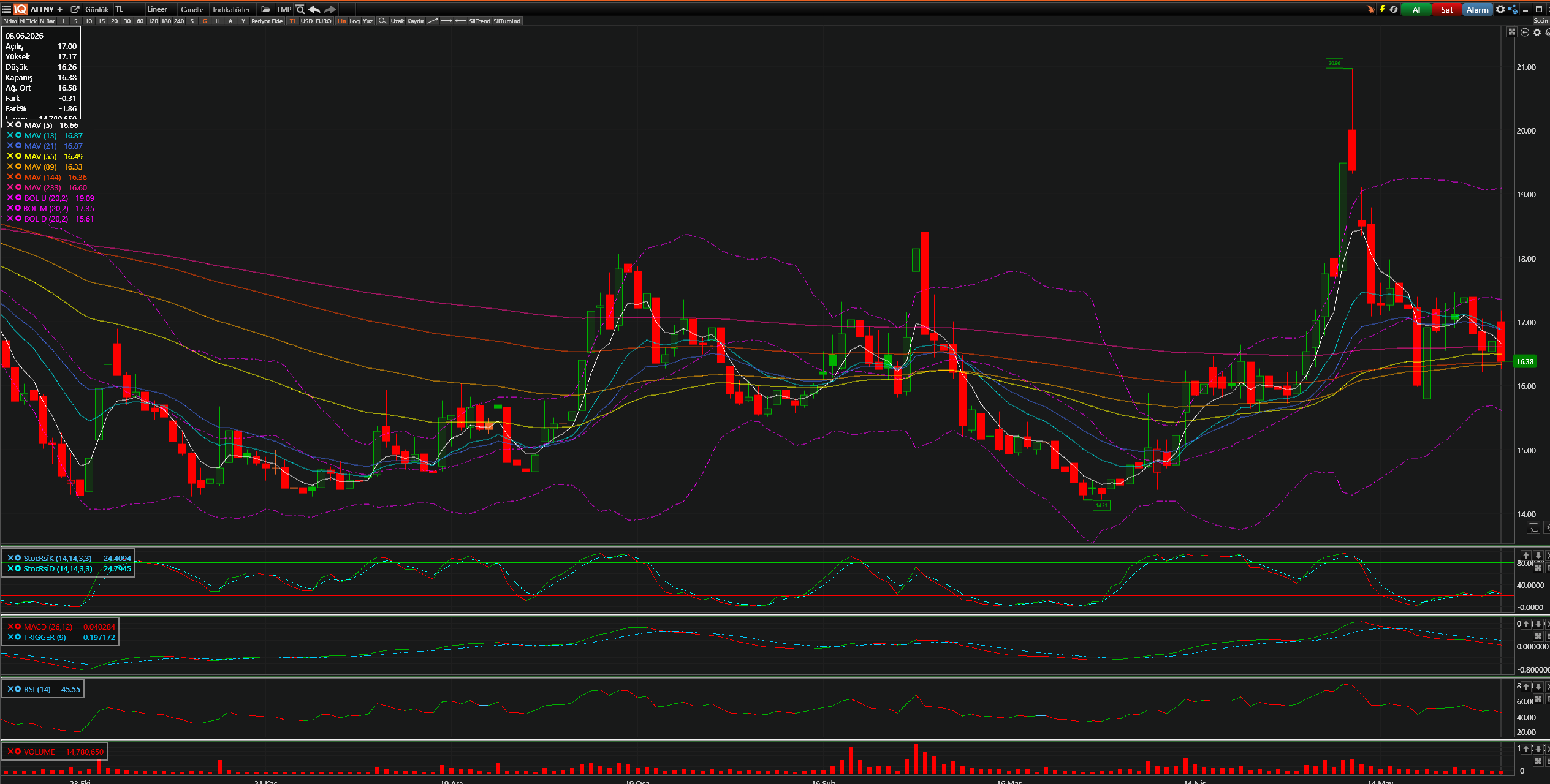
Task: Move StocRSI panel up with arrow
Action: (1526, 556)
